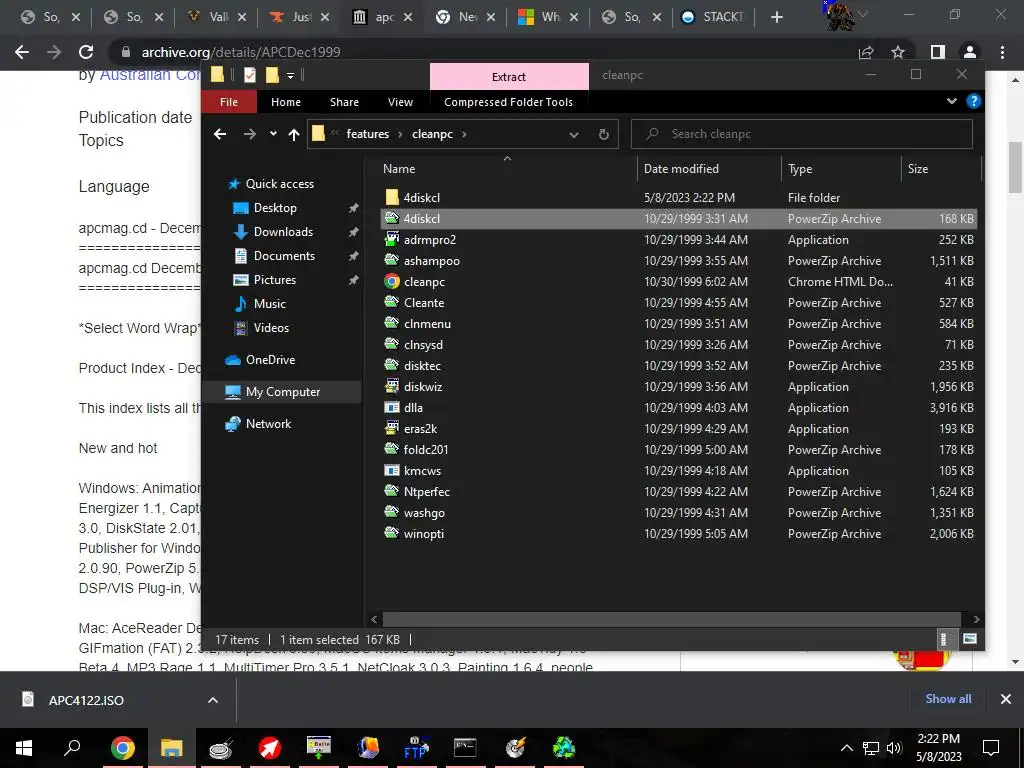The image size is (1024, 768).
Task: Expand the cleanpc breadcrumb chevron
Action: tap(464, 134)
